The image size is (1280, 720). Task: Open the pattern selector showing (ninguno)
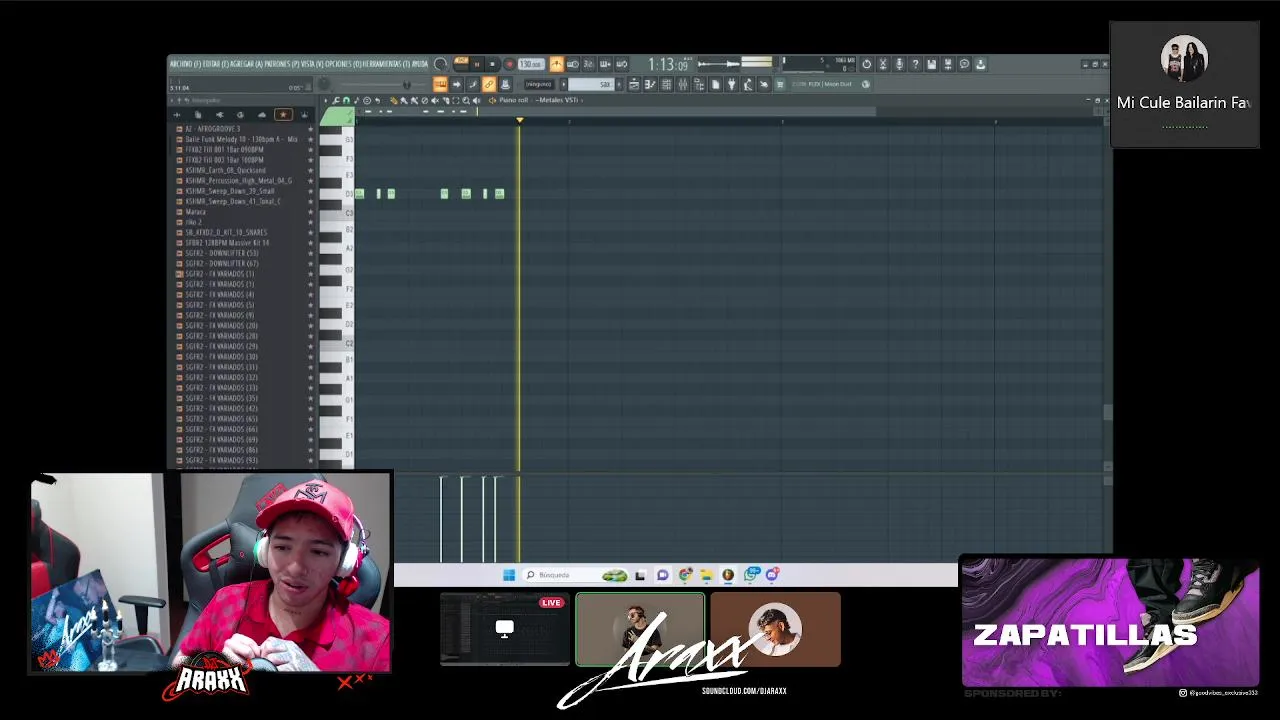coord(539,84)
